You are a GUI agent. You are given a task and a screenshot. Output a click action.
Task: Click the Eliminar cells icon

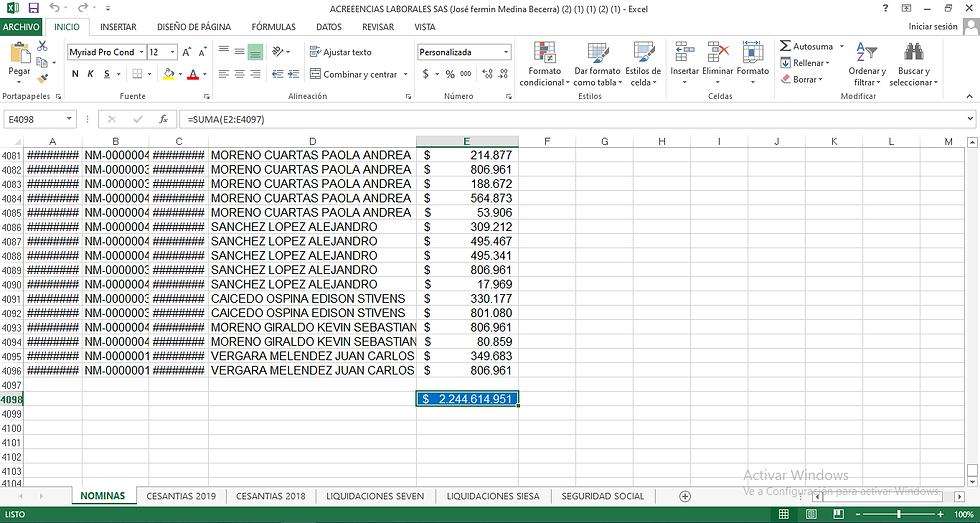[718, 52]
